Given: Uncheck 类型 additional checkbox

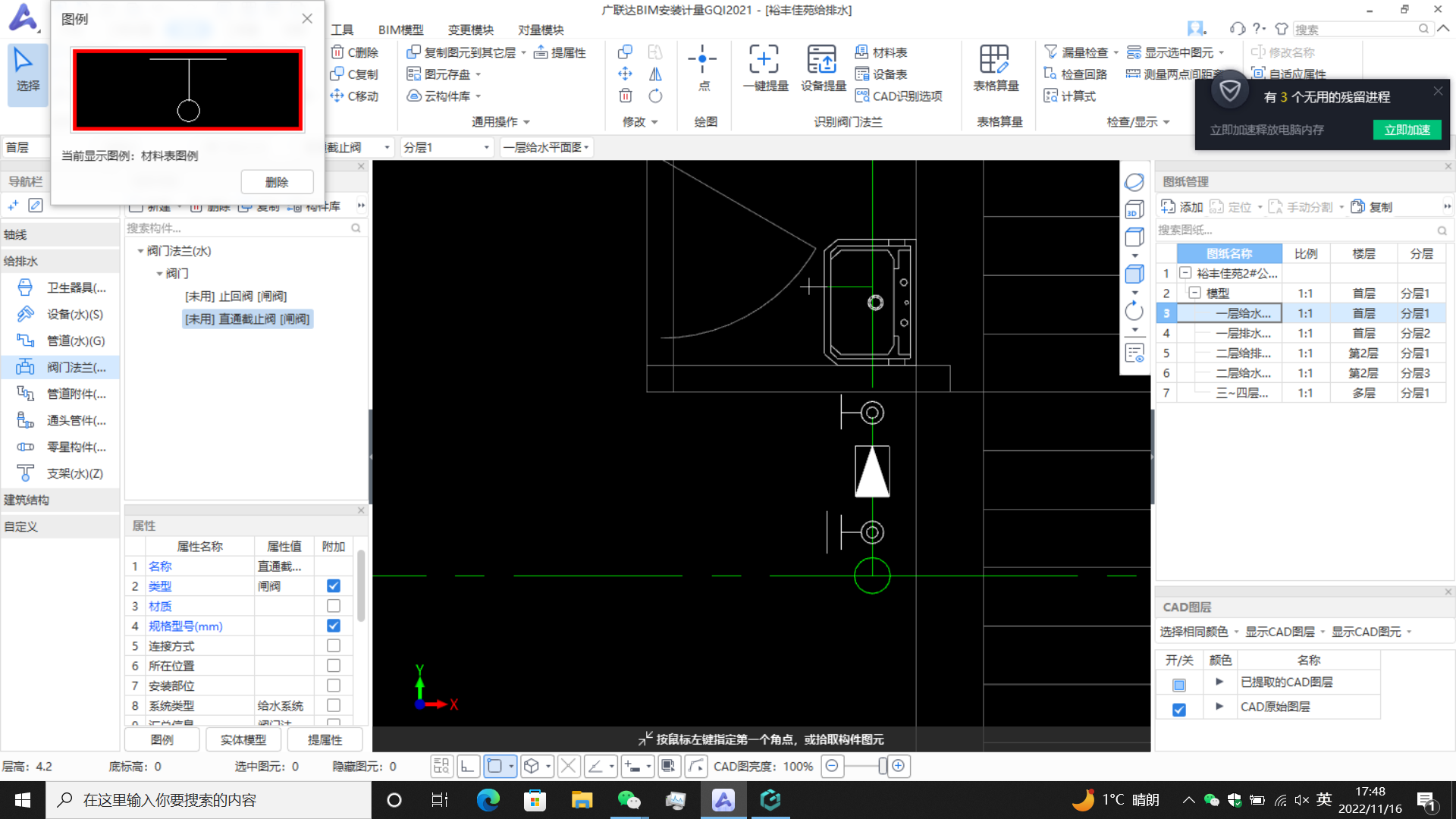Looking at the screenshot, I should (334, 586).
